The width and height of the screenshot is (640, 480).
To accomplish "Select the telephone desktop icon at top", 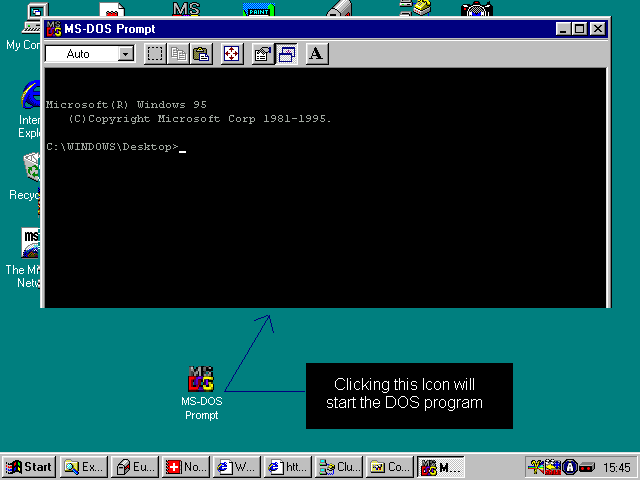I will (415, 8).
